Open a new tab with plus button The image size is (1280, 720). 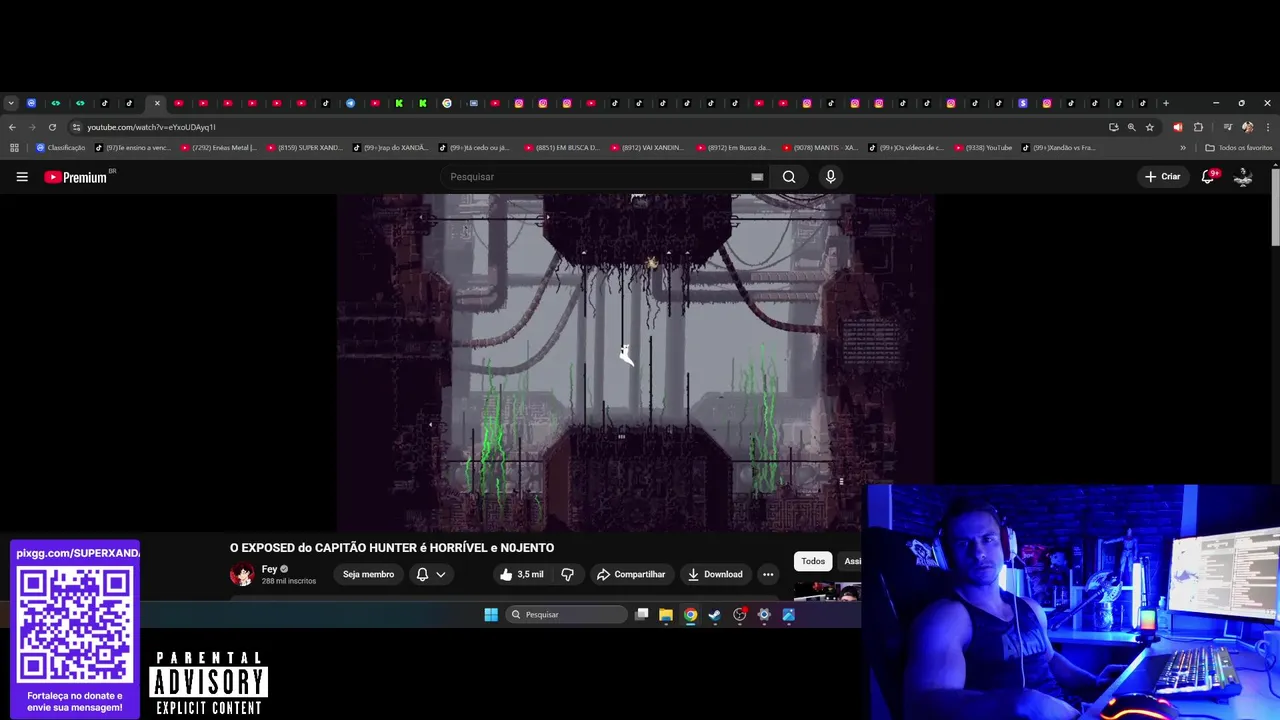click(x=1166, y=103)
